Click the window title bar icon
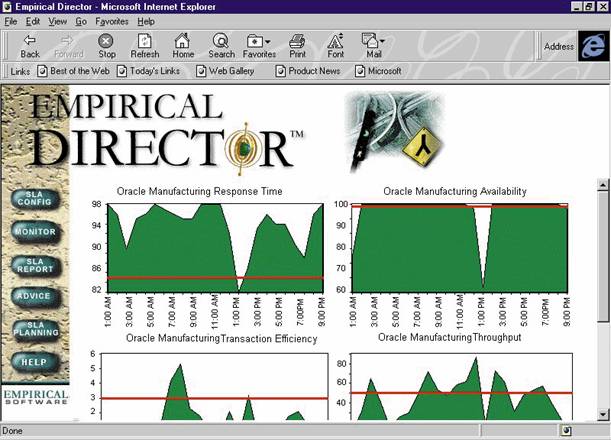Screen dimensions: 611x440 [7, 7]
